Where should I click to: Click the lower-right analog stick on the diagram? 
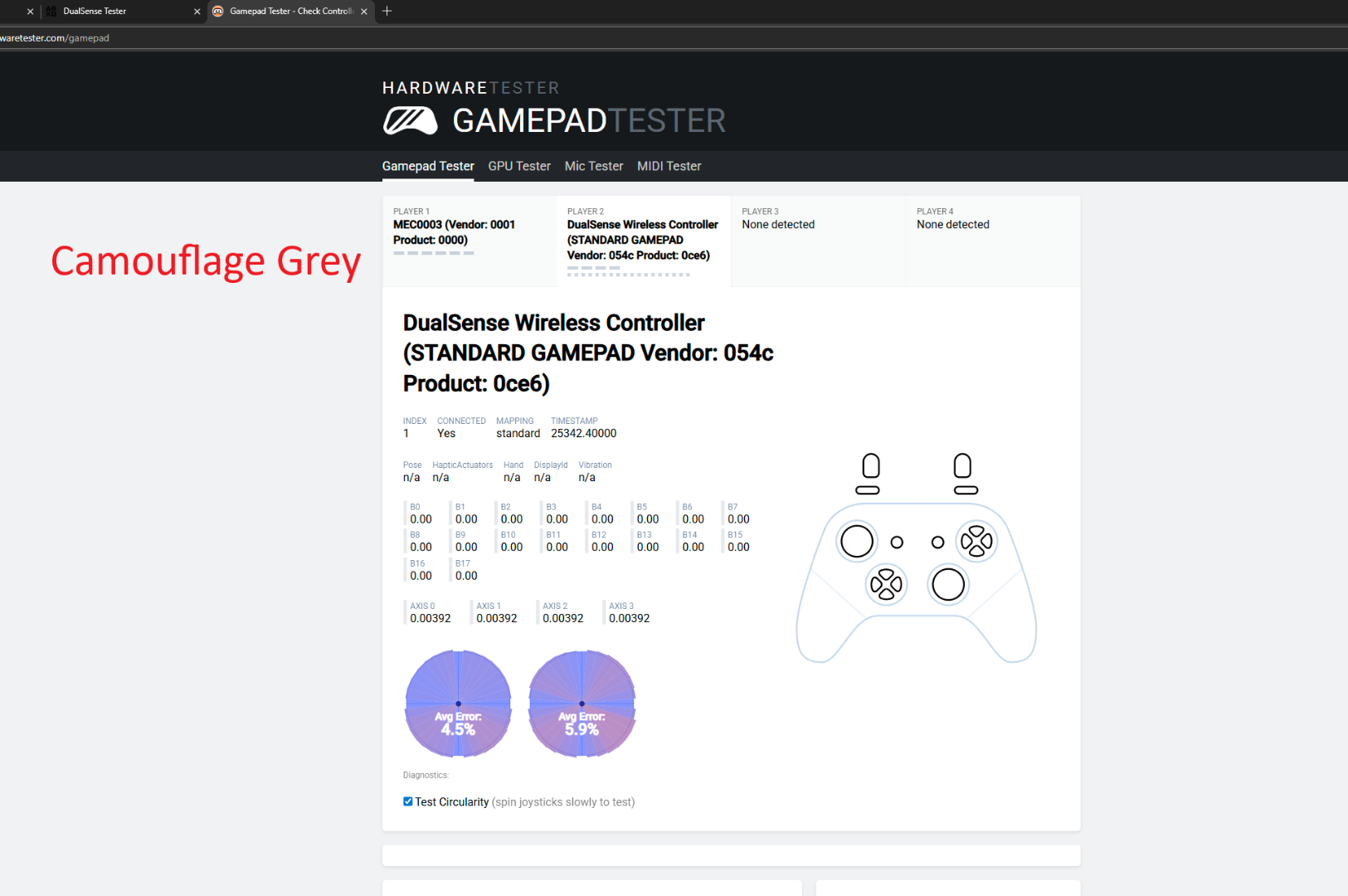point(948,585)
